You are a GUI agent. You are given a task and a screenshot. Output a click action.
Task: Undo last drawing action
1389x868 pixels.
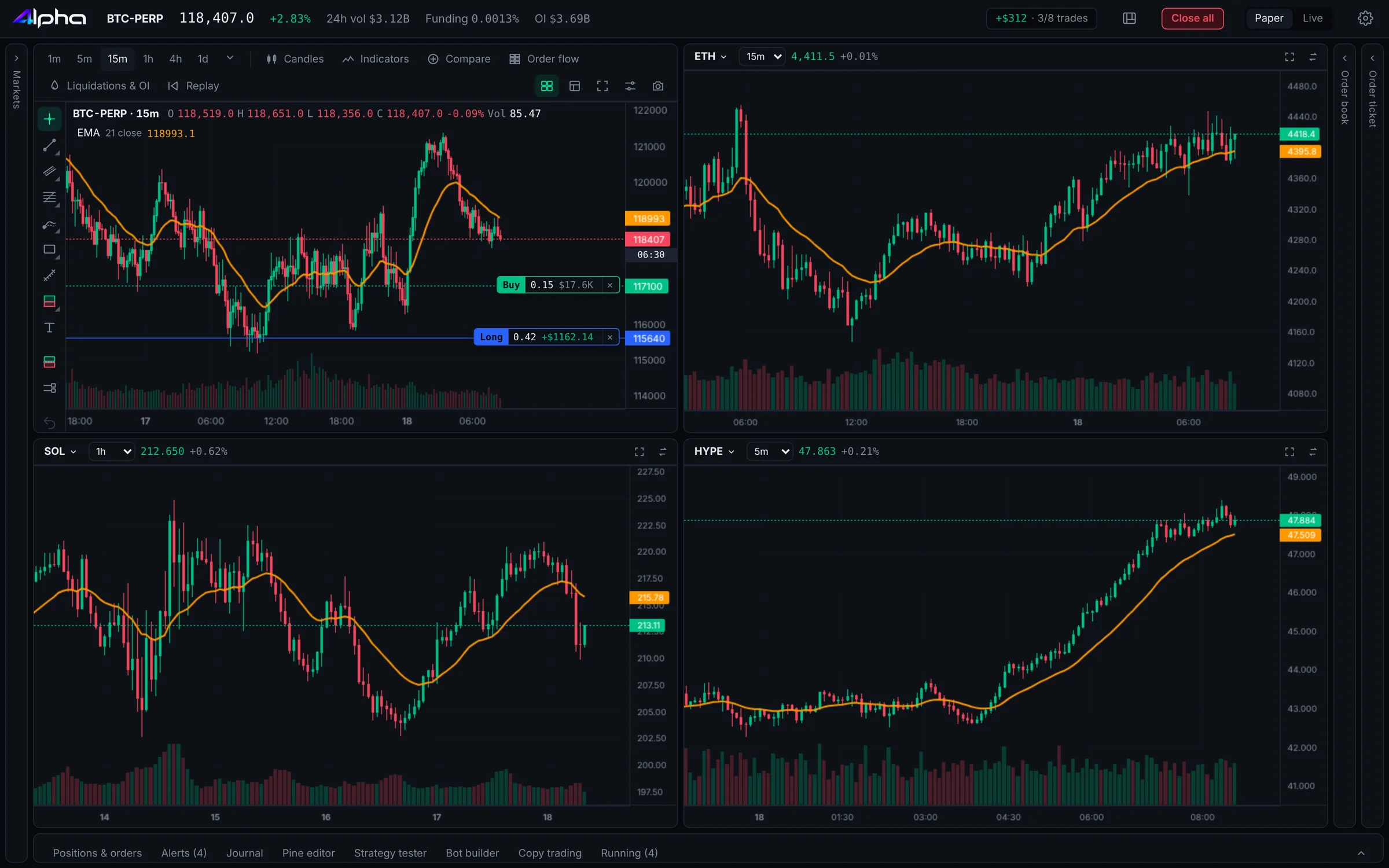(49, 424)
